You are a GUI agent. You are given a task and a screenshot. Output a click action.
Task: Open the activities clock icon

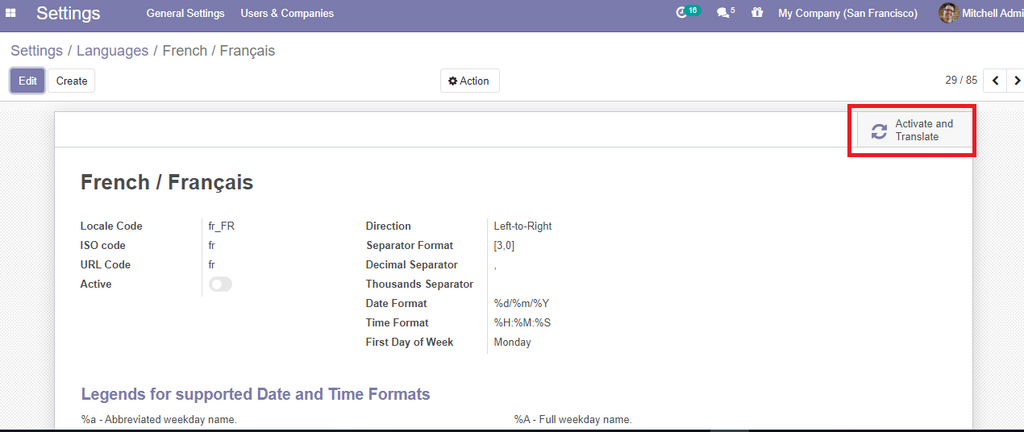683,13
